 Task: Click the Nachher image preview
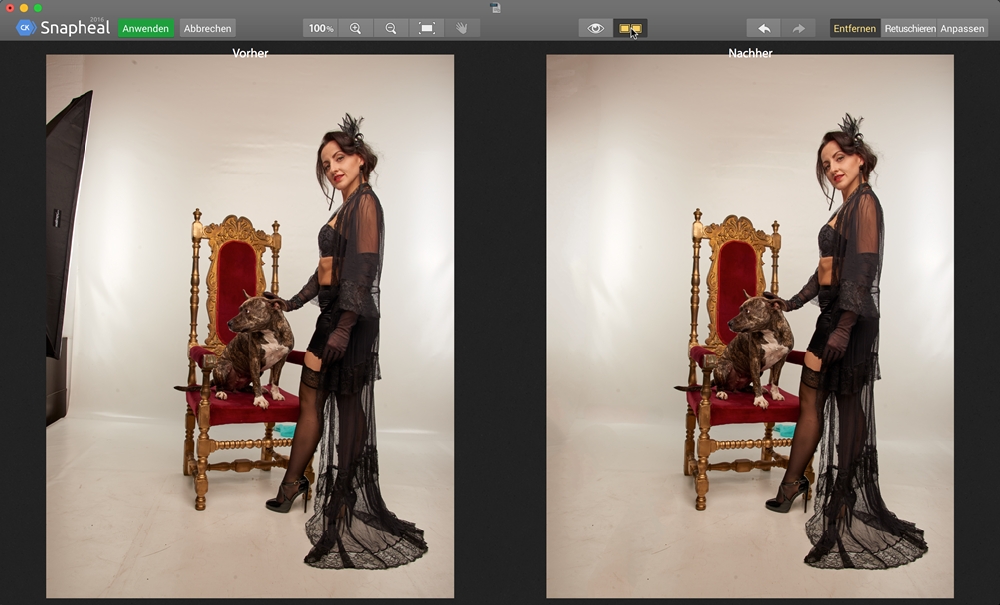click(750, 326)
